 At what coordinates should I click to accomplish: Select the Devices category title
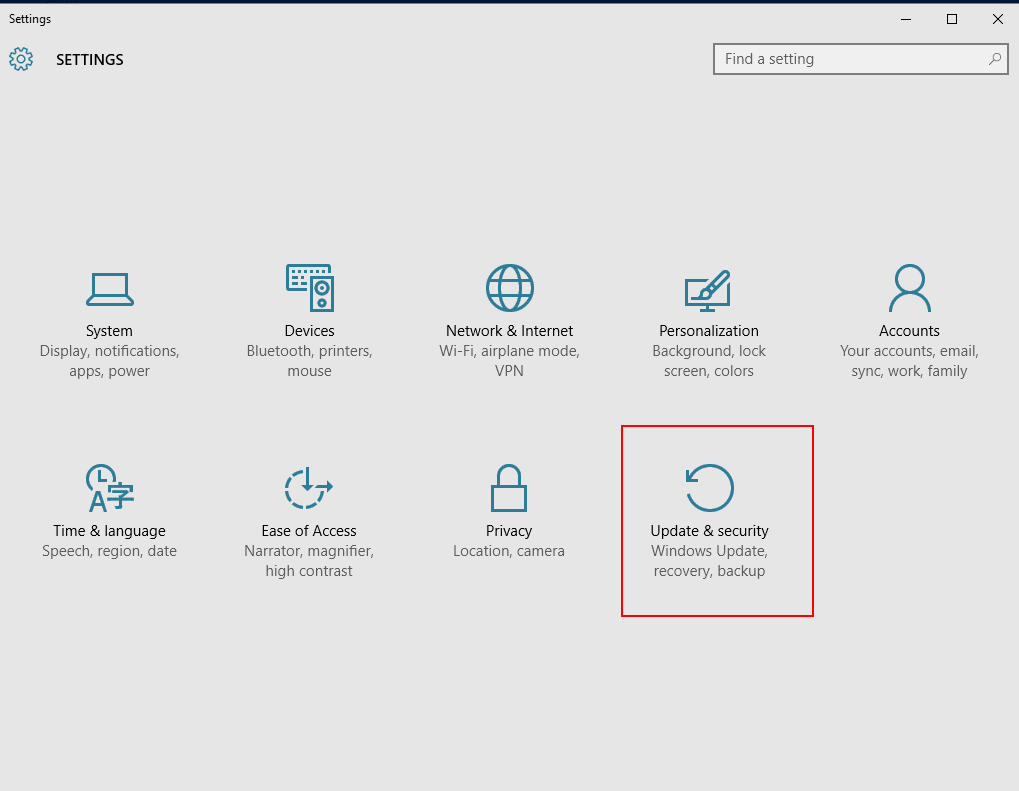click(309, 331)
